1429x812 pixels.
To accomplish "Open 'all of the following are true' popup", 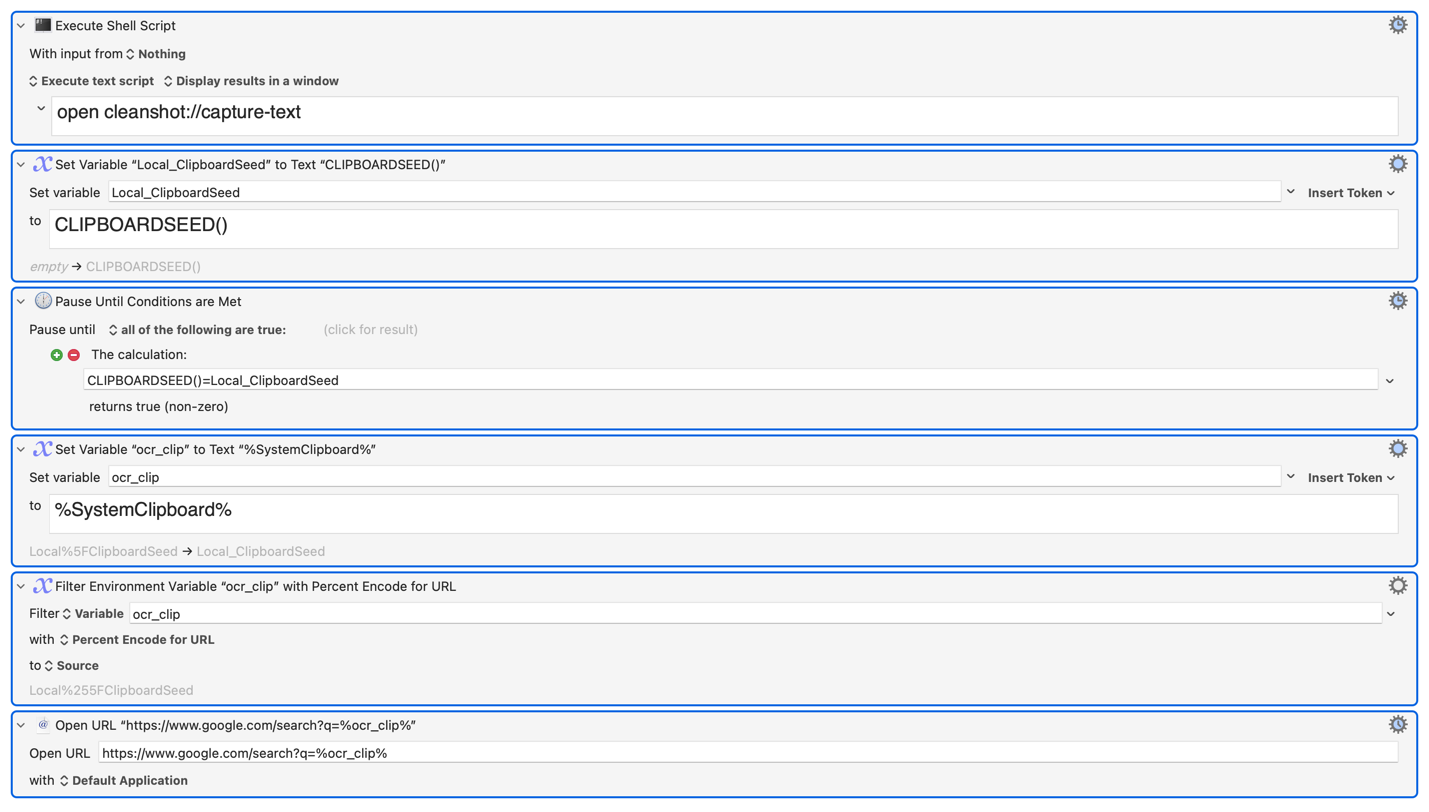I will [x=197, y=330].
